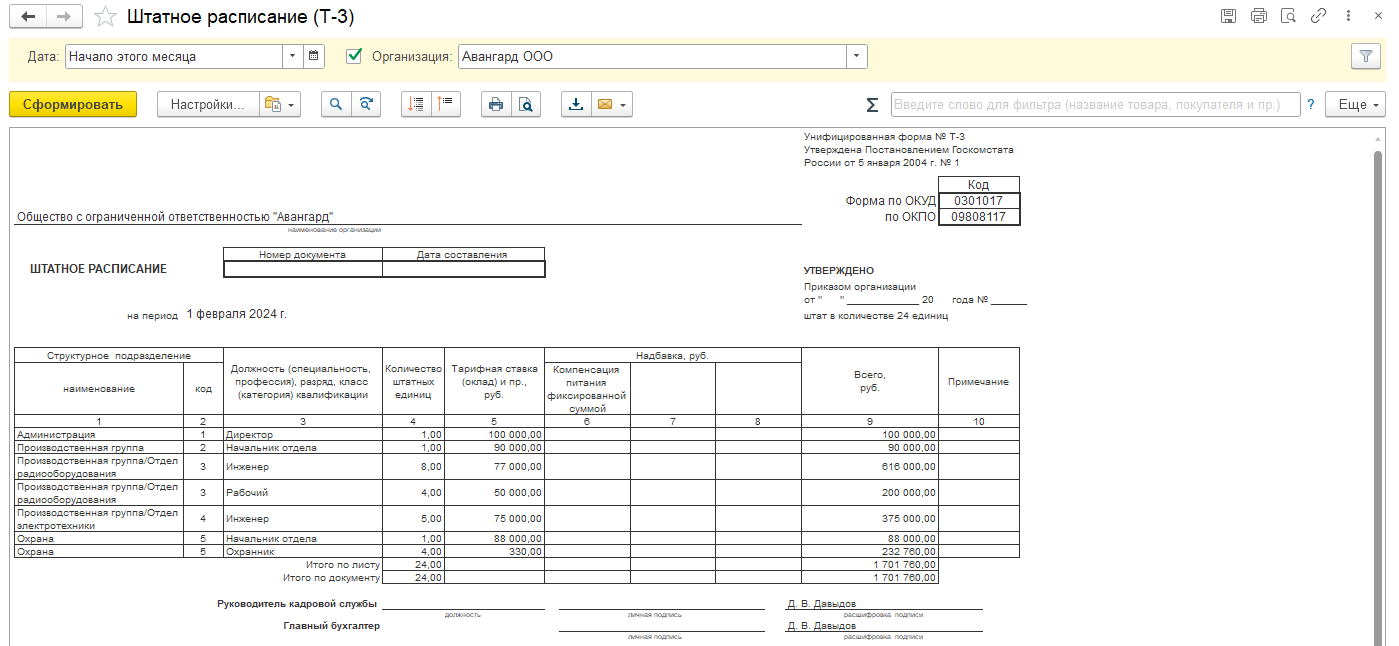Click the Рабочий position cell

click(x=303, y=493)
